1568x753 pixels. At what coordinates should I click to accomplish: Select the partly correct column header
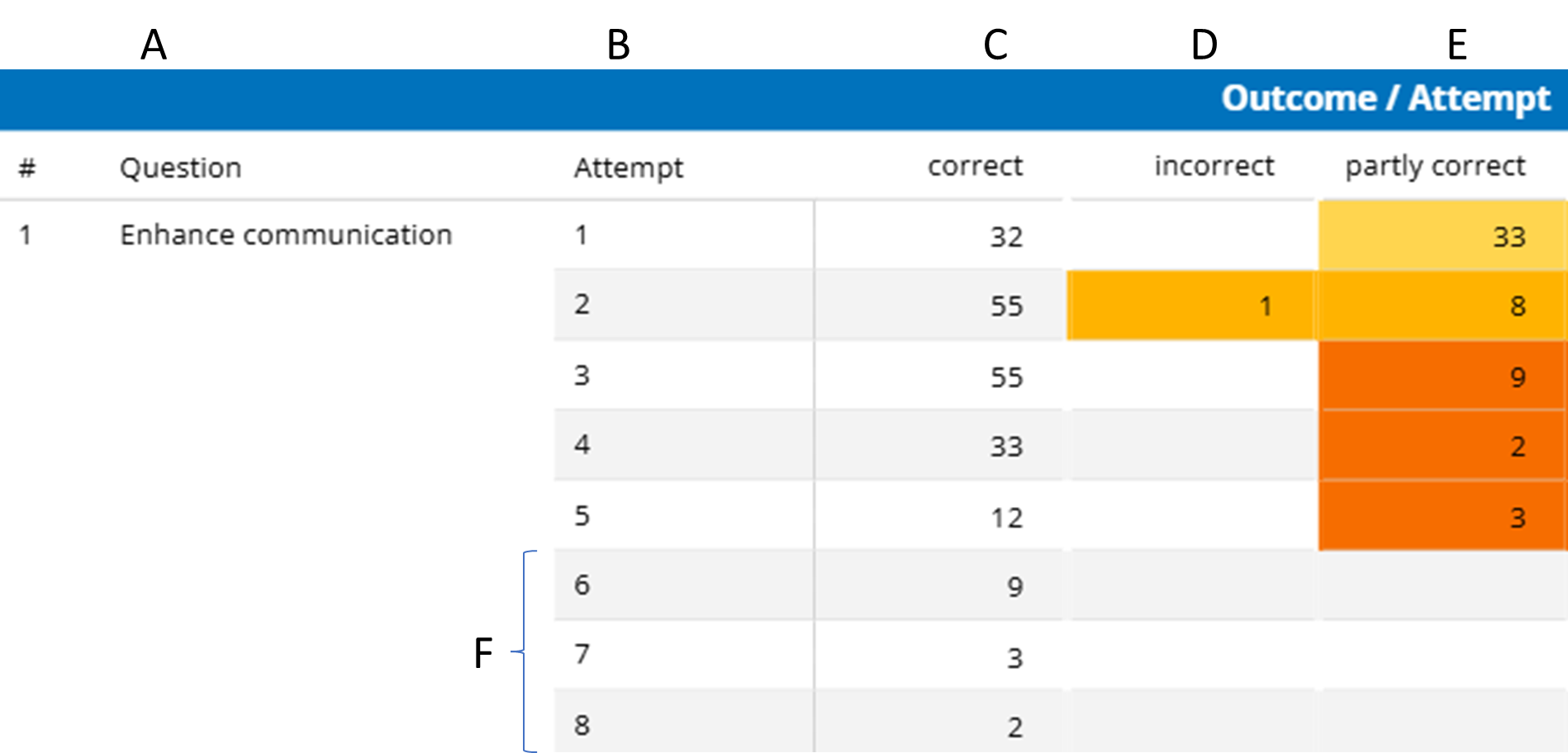(x=1434, y=166)
